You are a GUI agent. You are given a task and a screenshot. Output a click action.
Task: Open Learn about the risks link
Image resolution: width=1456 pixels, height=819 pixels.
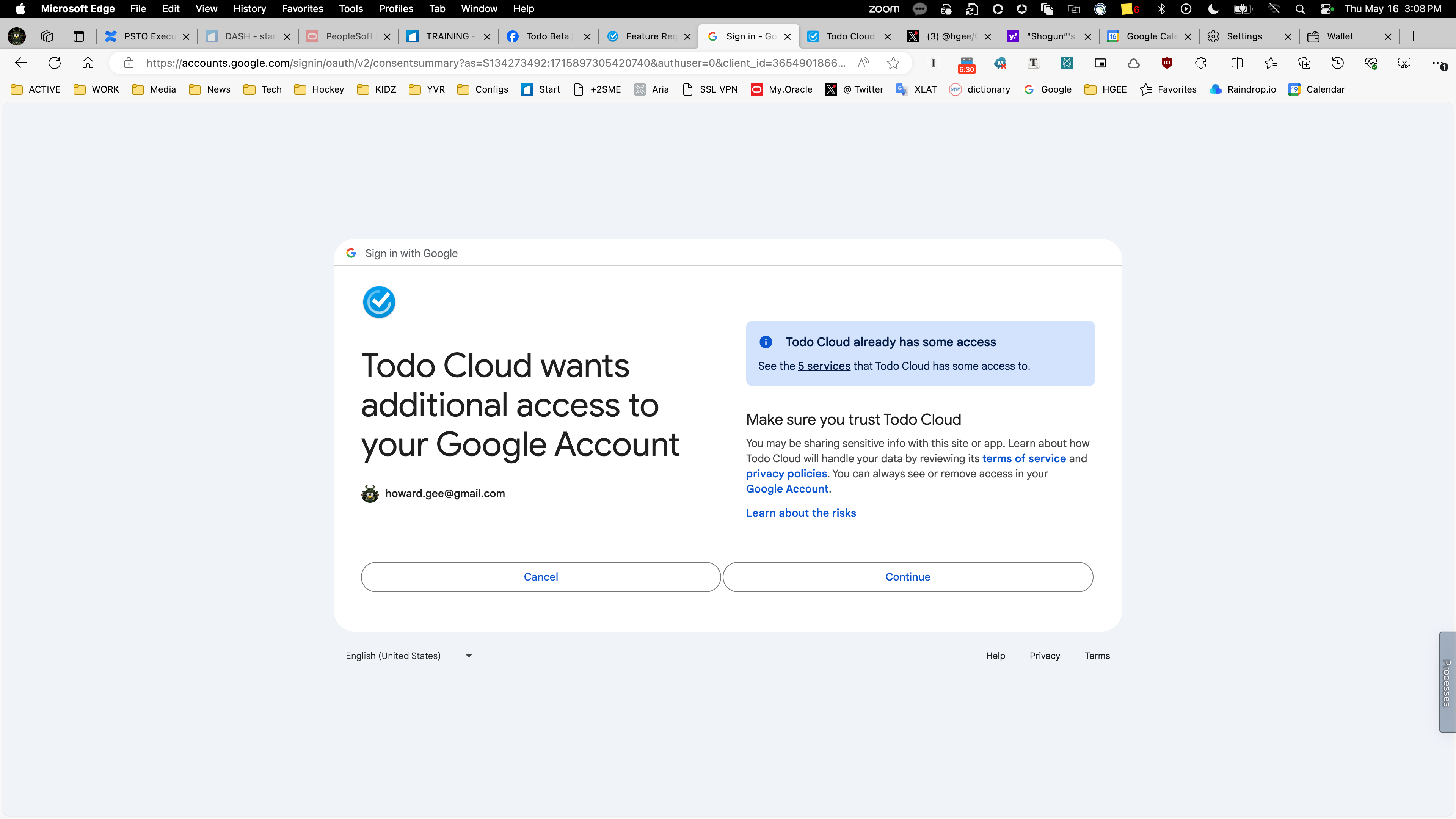pyautogui.click(x=801, y=513)
